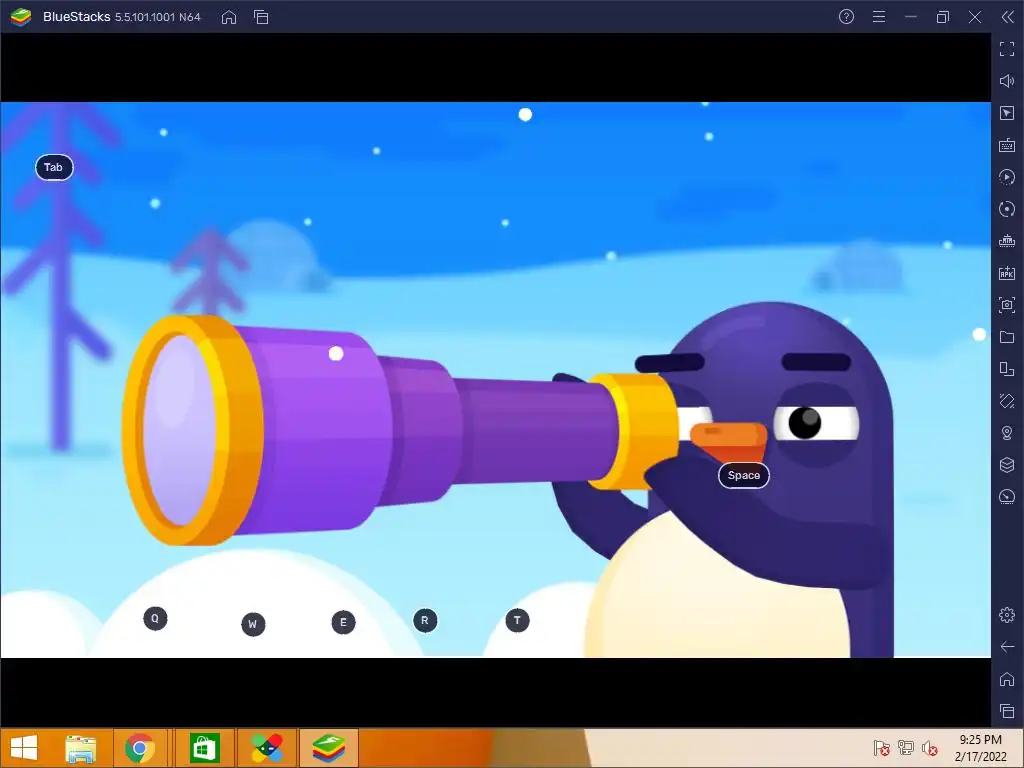The height and width of the screenshot is (768, 1024).
Task: Install an APK using the APK icon
Action: pyautogui.click(x=1007, y=273)
